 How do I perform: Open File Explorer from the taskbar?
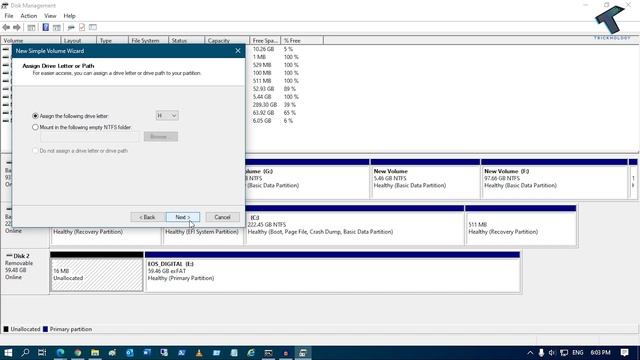tap(95, 353)
